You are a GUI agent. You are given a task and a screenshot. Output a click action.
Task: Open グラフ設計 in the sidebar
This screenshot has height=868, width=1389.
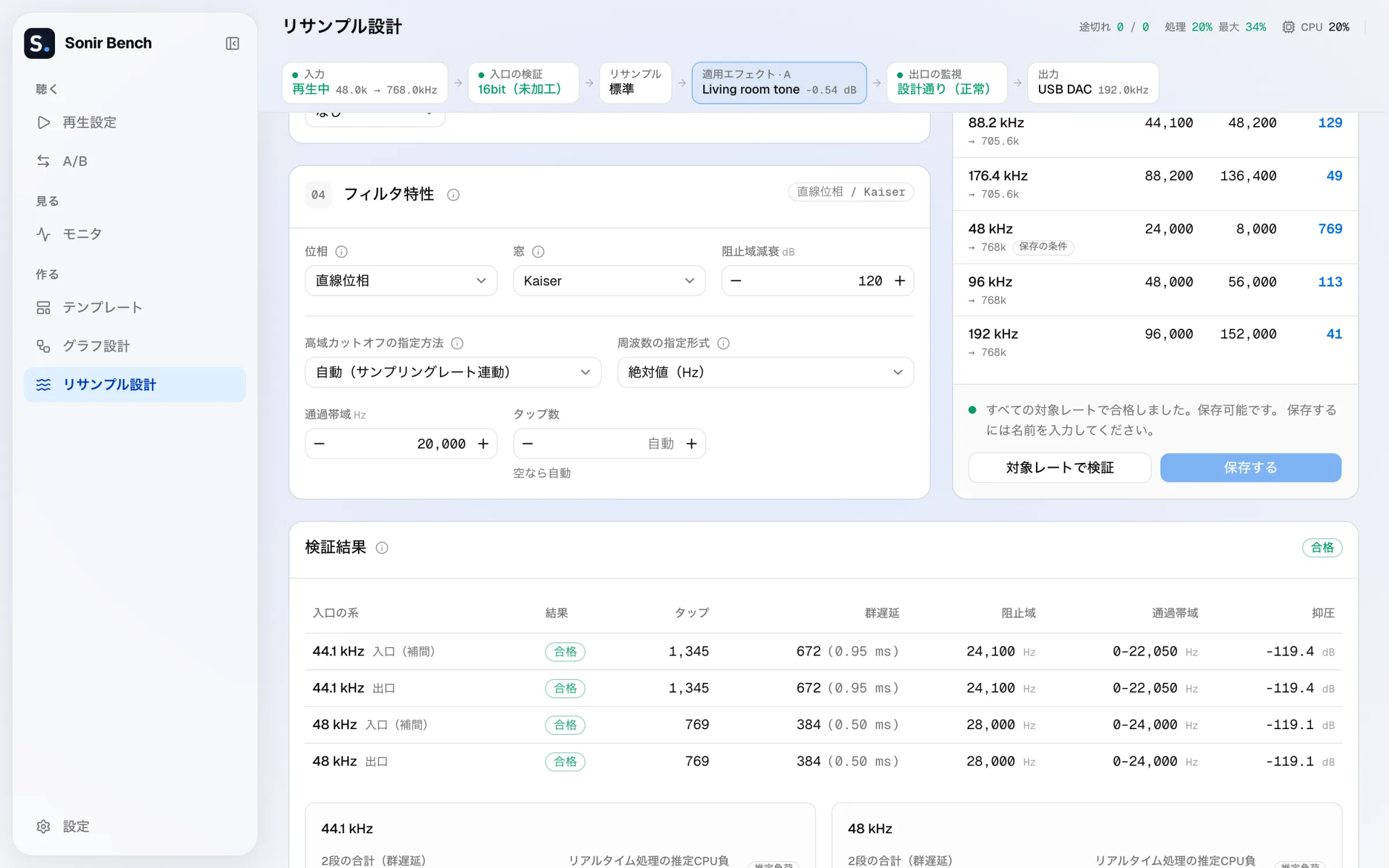pos(135,346)
